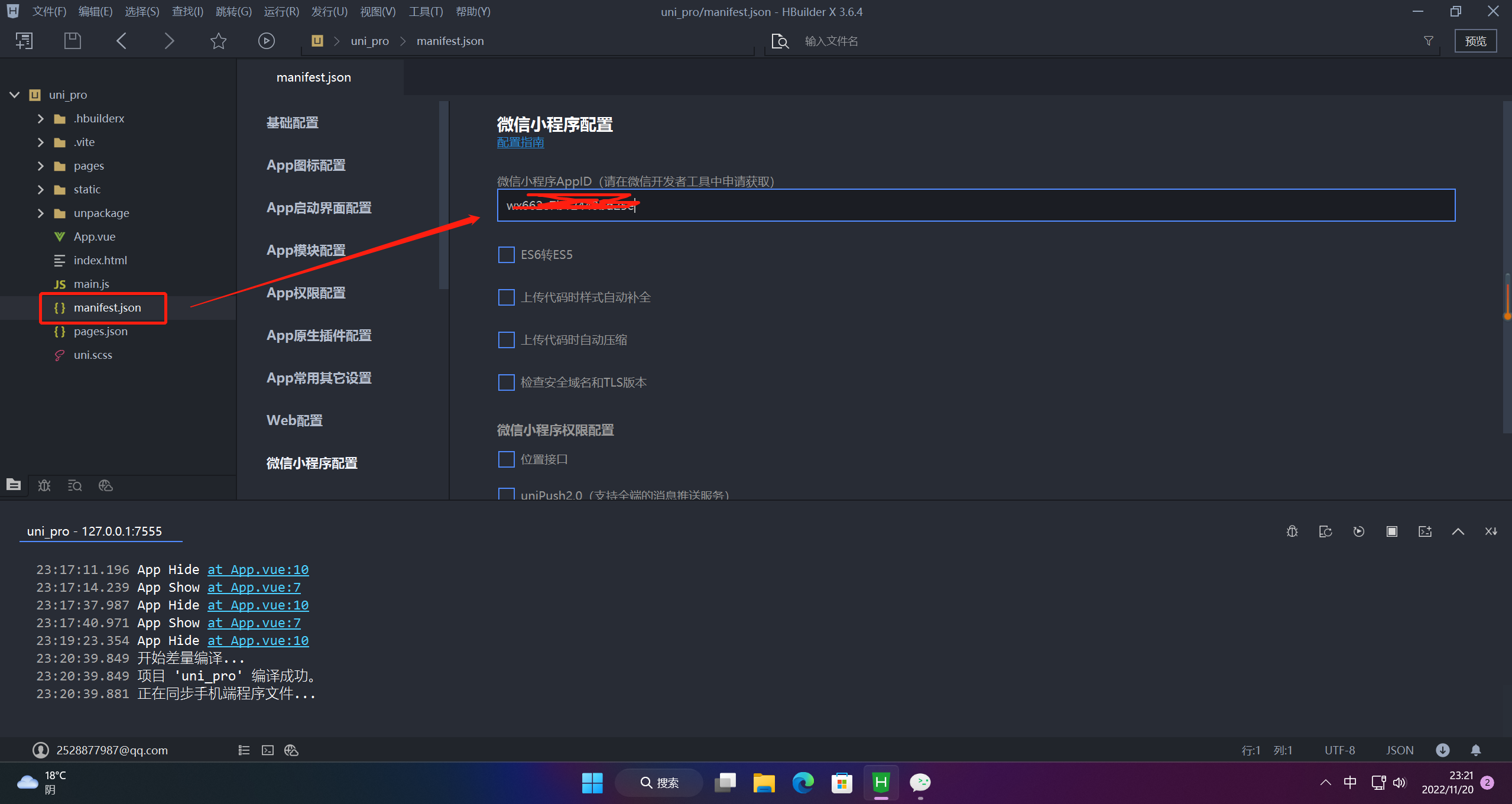
Task: Expand the .vite folder
Action: [x=41, y=142]
